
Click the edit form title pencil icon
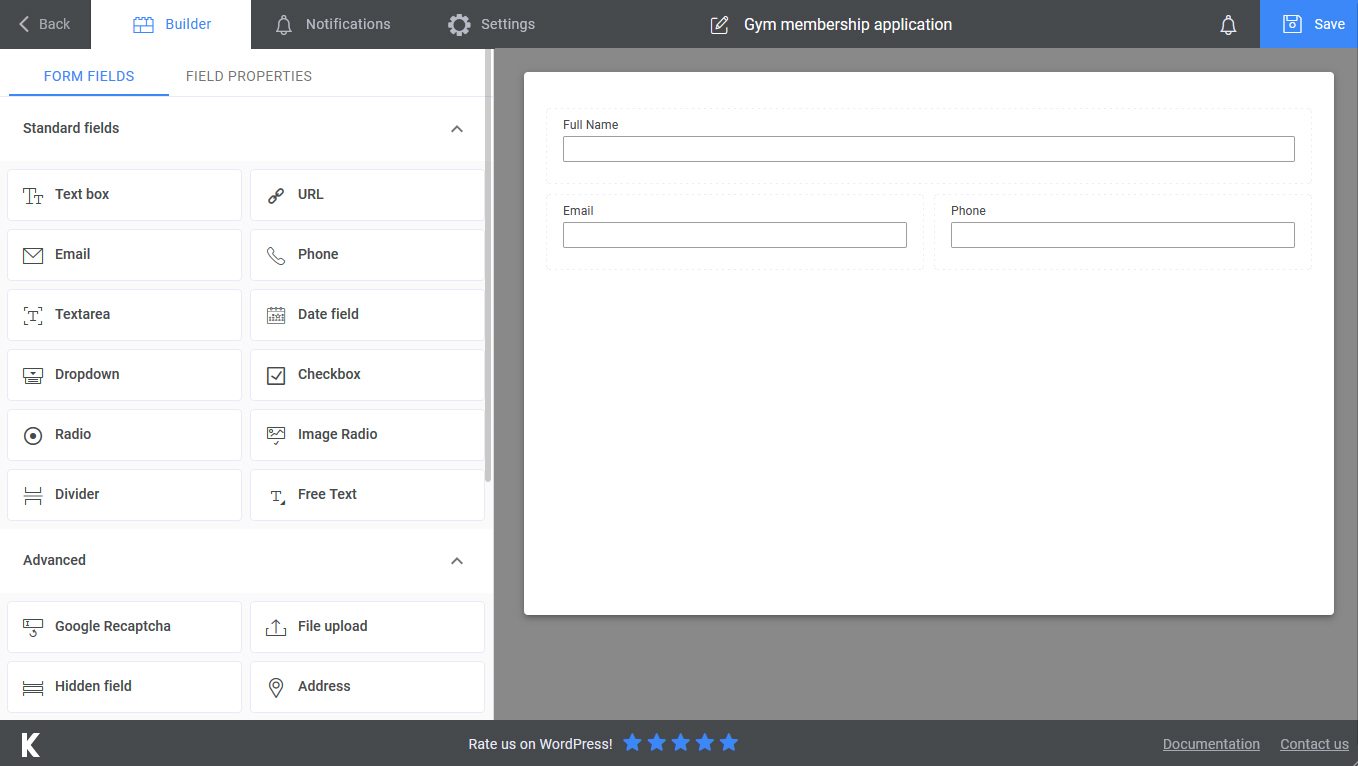[x=719, y=25]
